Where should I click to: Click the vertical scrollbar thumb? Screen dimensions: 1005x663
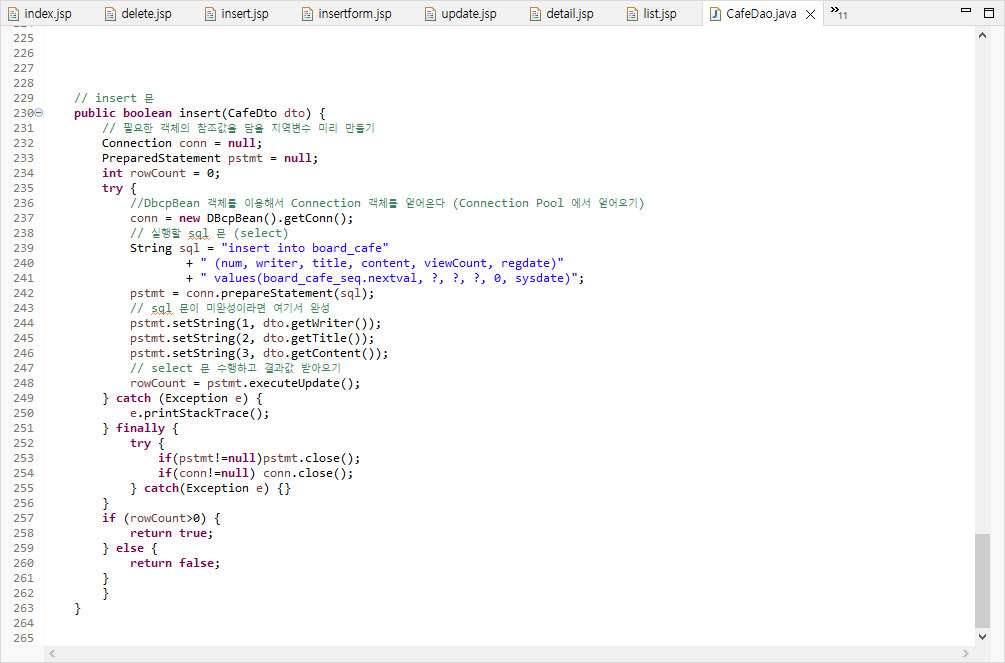click(983, 580)
